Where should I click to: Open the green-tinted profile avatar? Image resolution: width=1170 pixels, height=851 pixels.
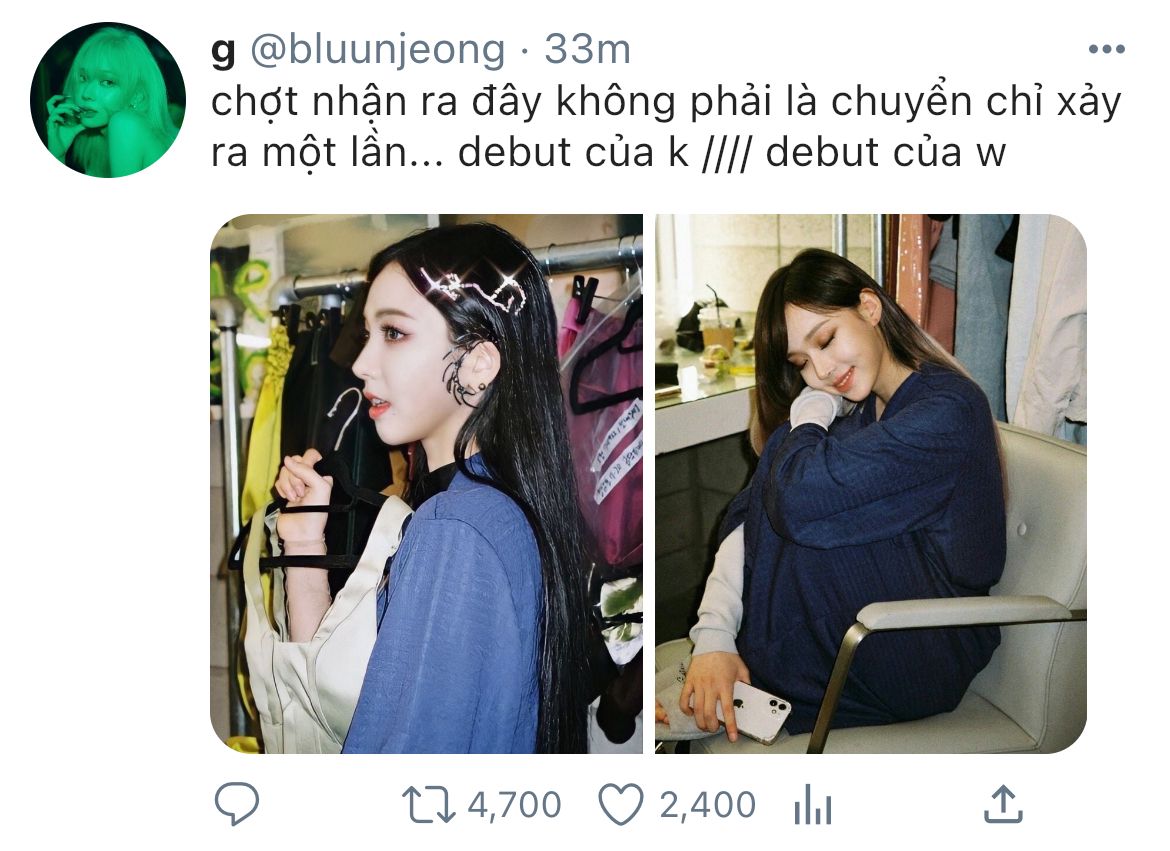click(x=108, y=100)
